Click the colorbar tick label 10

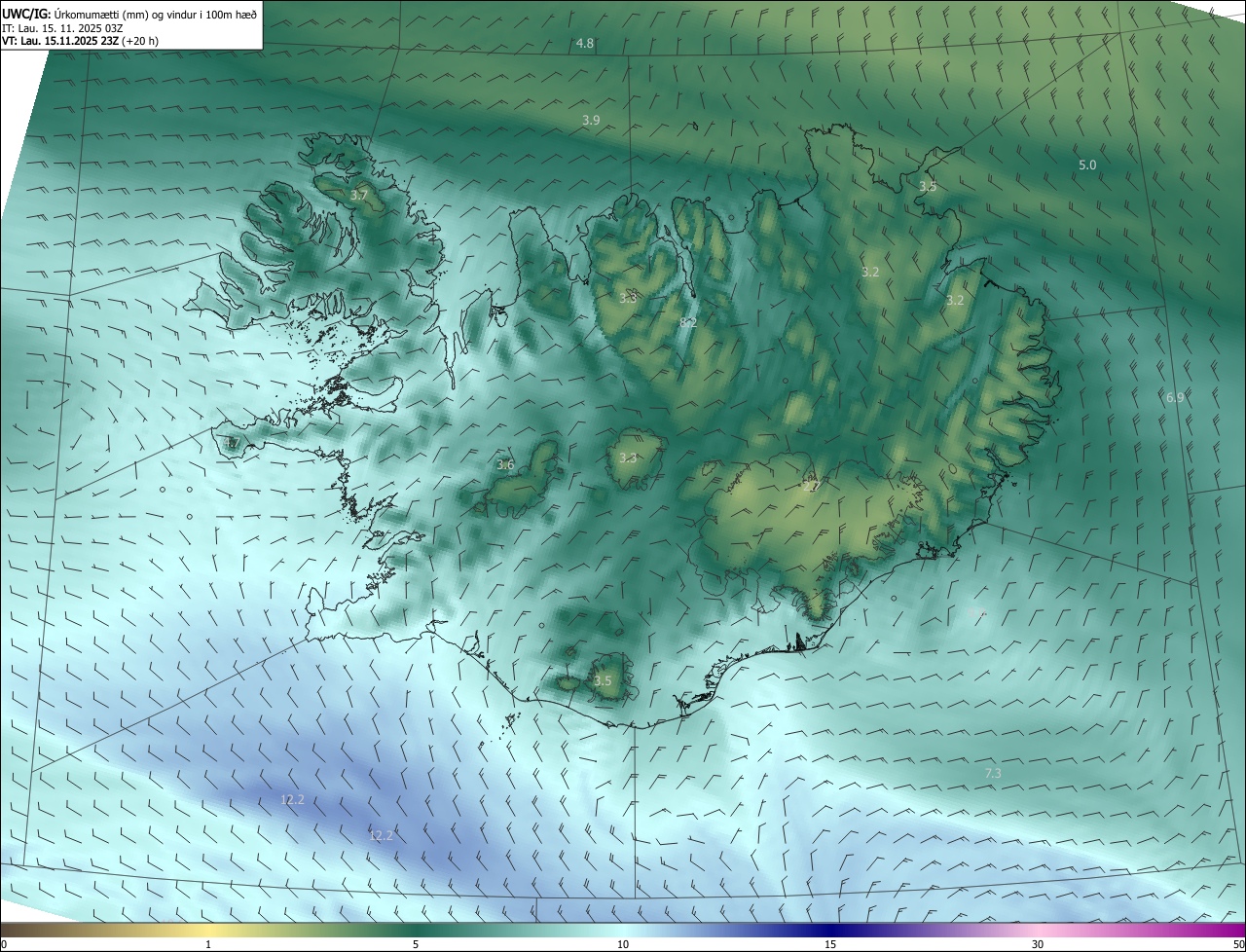coord(623,944)
